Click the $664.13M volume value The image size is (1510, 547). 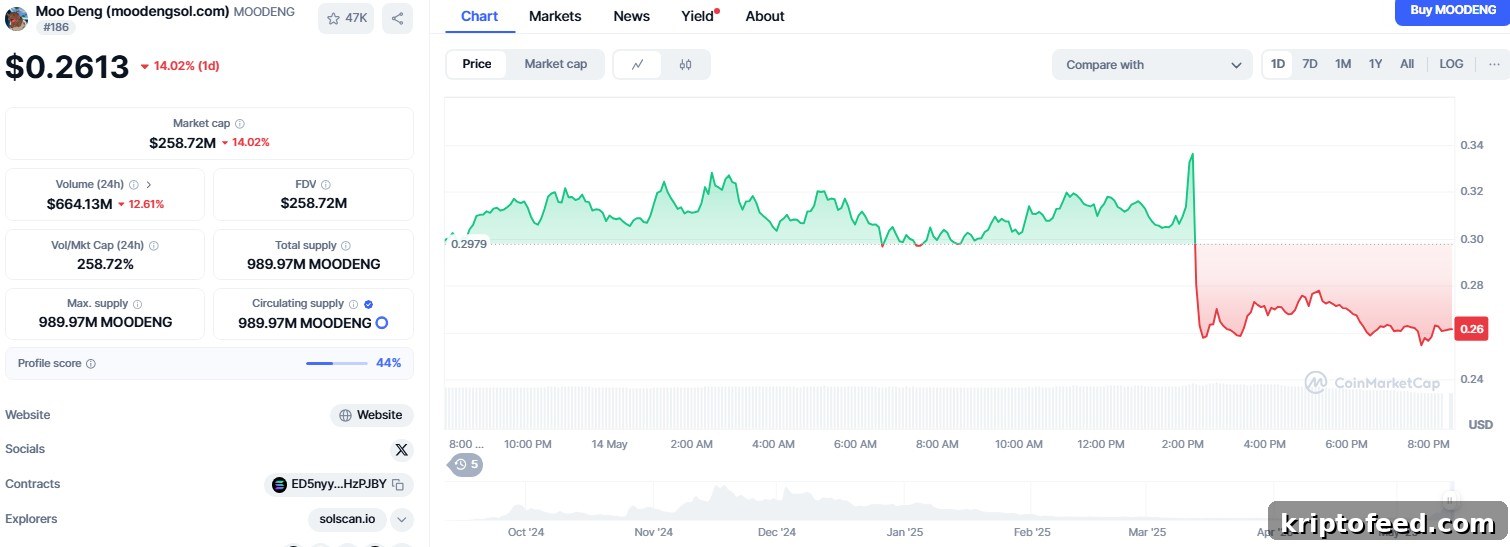[79, 204]
